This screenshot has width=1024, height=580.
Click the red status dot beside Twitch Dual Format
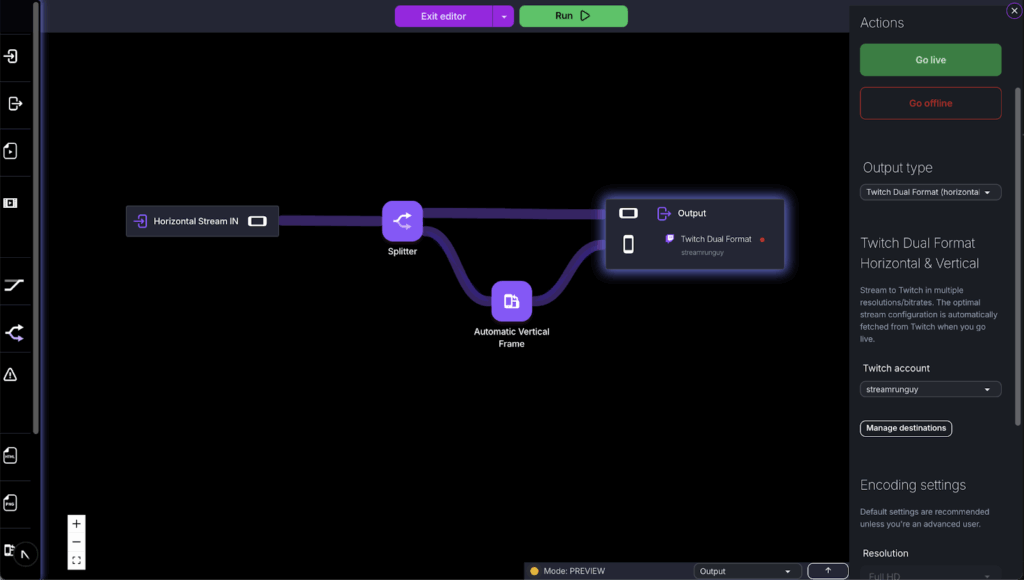(762, 239)
